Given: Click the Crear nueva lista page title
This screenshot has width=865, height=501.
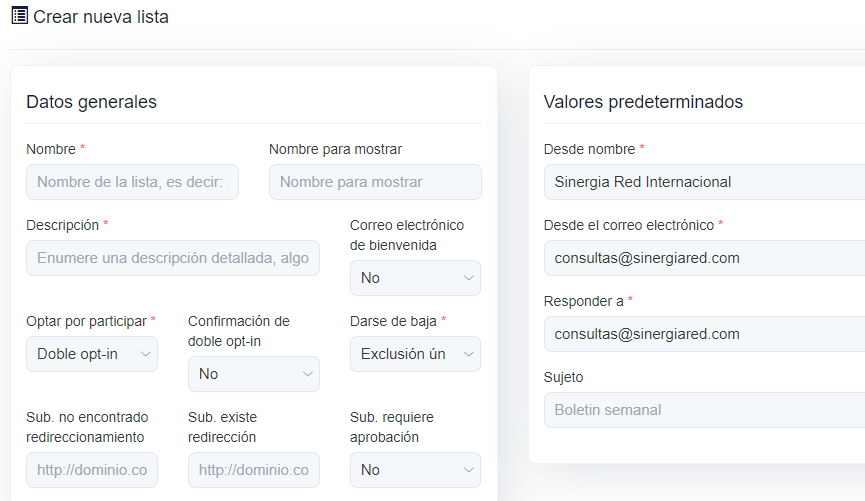Looking at the screenshot, I should [101, 17].
